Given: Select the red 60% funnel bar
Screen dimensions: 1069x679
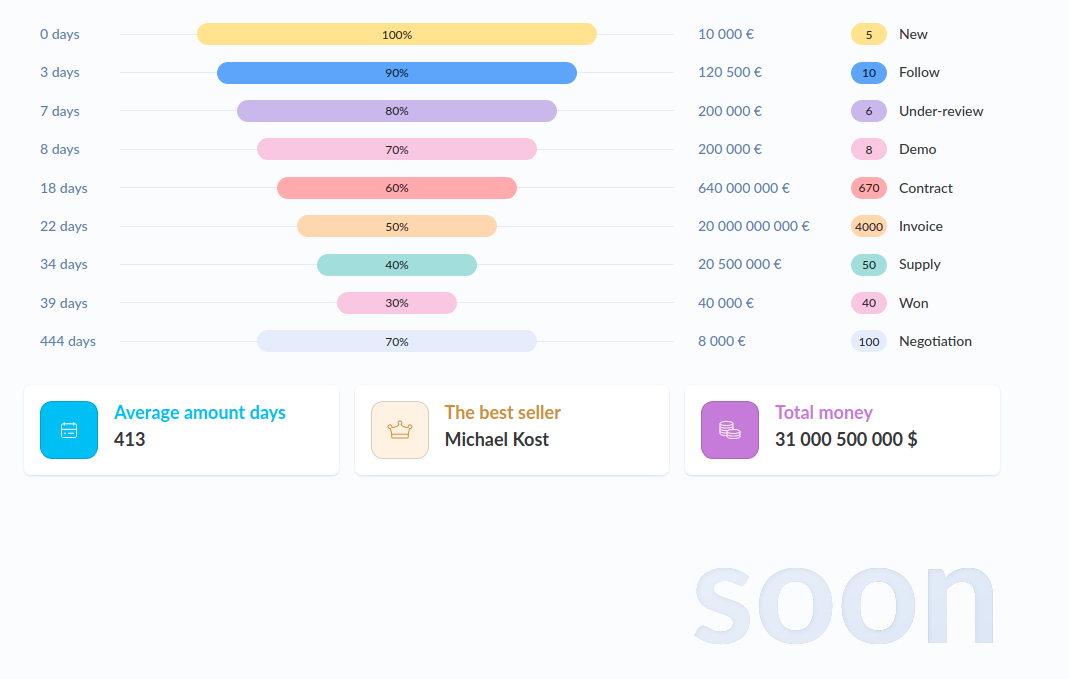Looking at the screenshot, I should coord(397,188).
